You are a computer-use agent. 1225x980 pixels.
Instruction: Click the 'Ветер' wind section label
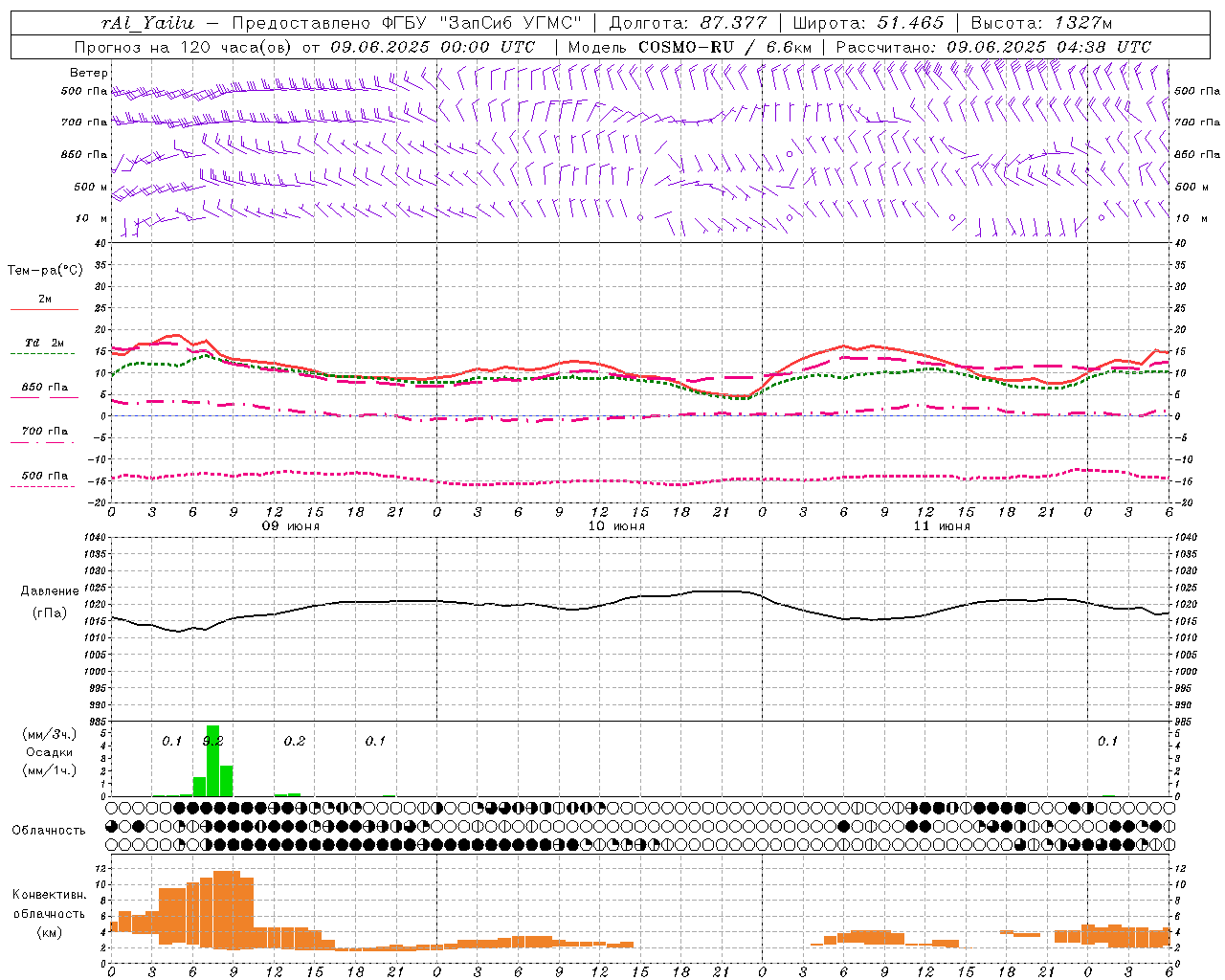(x=89, y=73)
